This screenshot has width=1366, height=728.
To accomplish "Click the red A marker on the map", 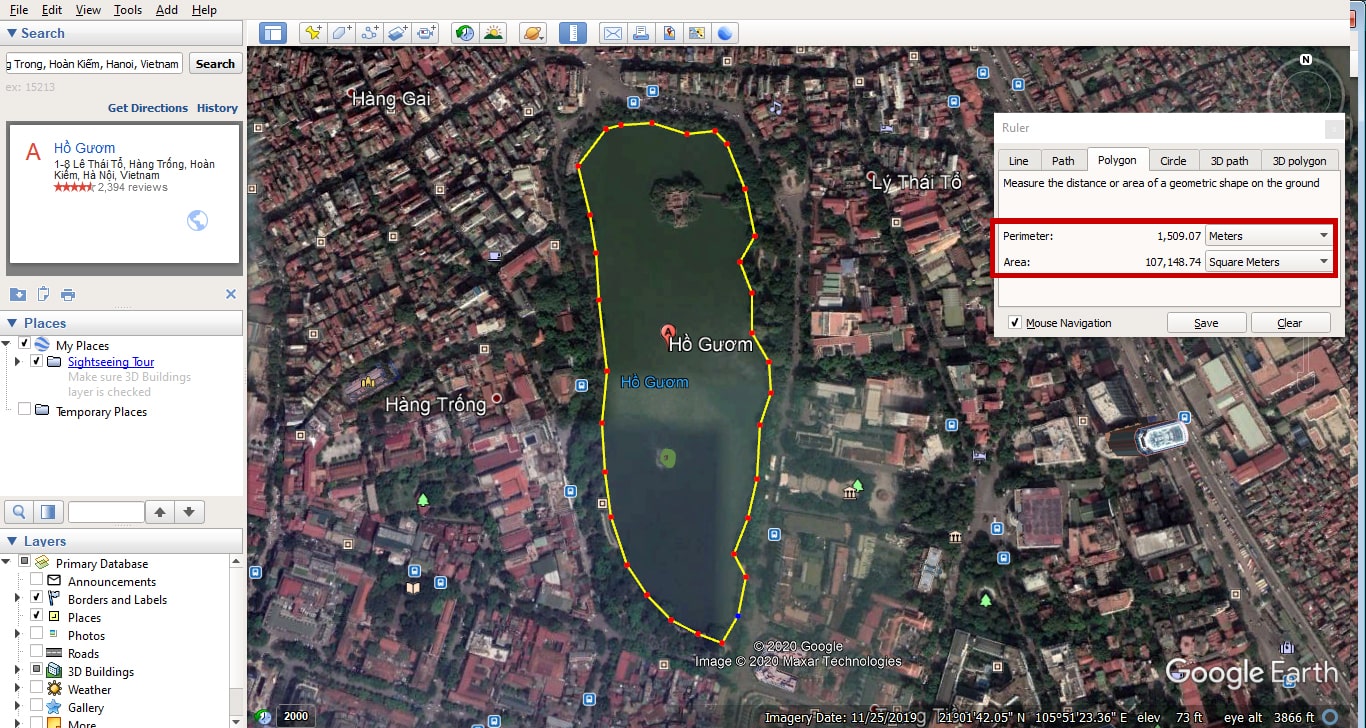I will click(669, 331).
